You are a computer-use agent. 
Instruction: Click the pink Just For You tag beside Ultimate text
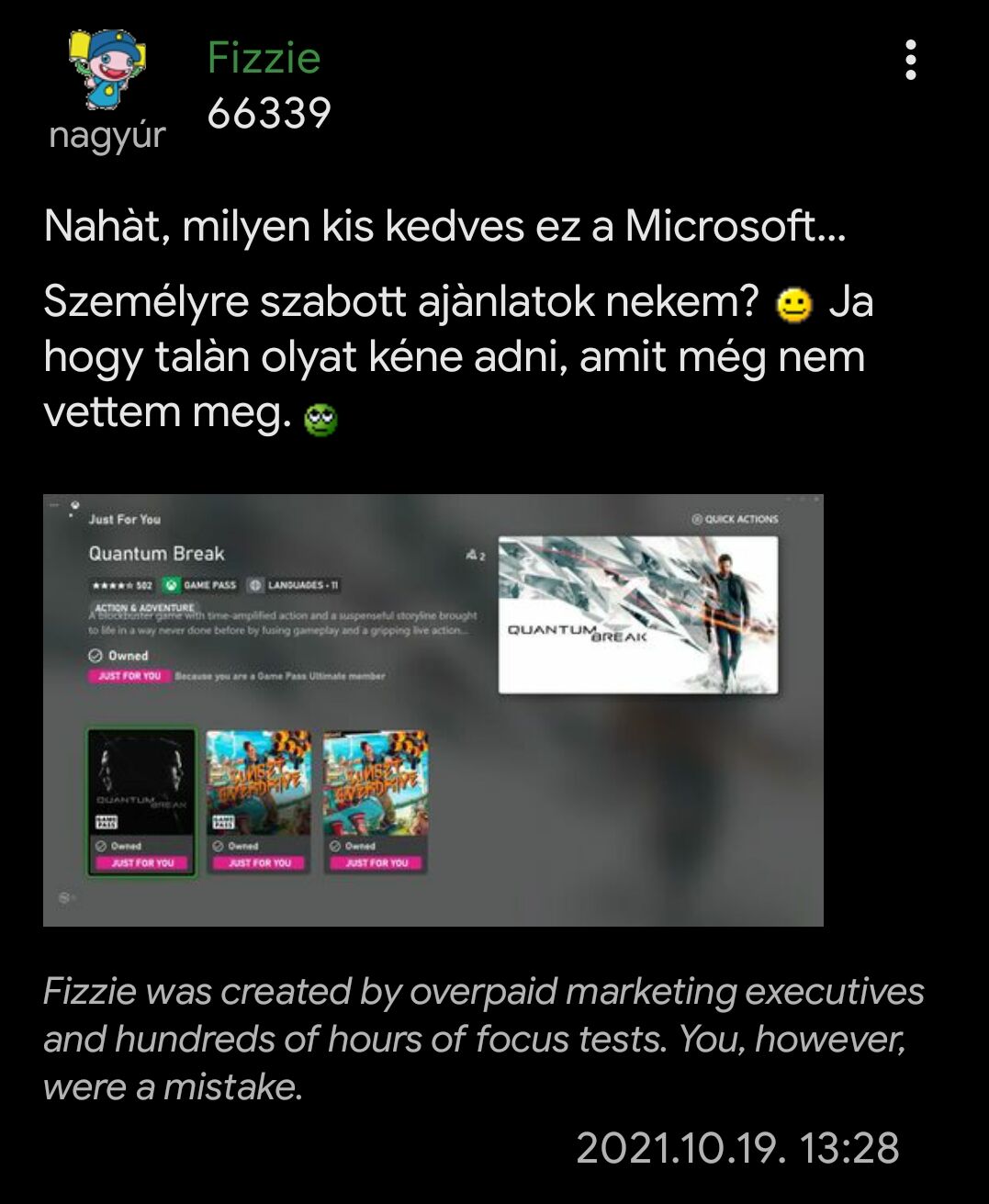point(129,676)
